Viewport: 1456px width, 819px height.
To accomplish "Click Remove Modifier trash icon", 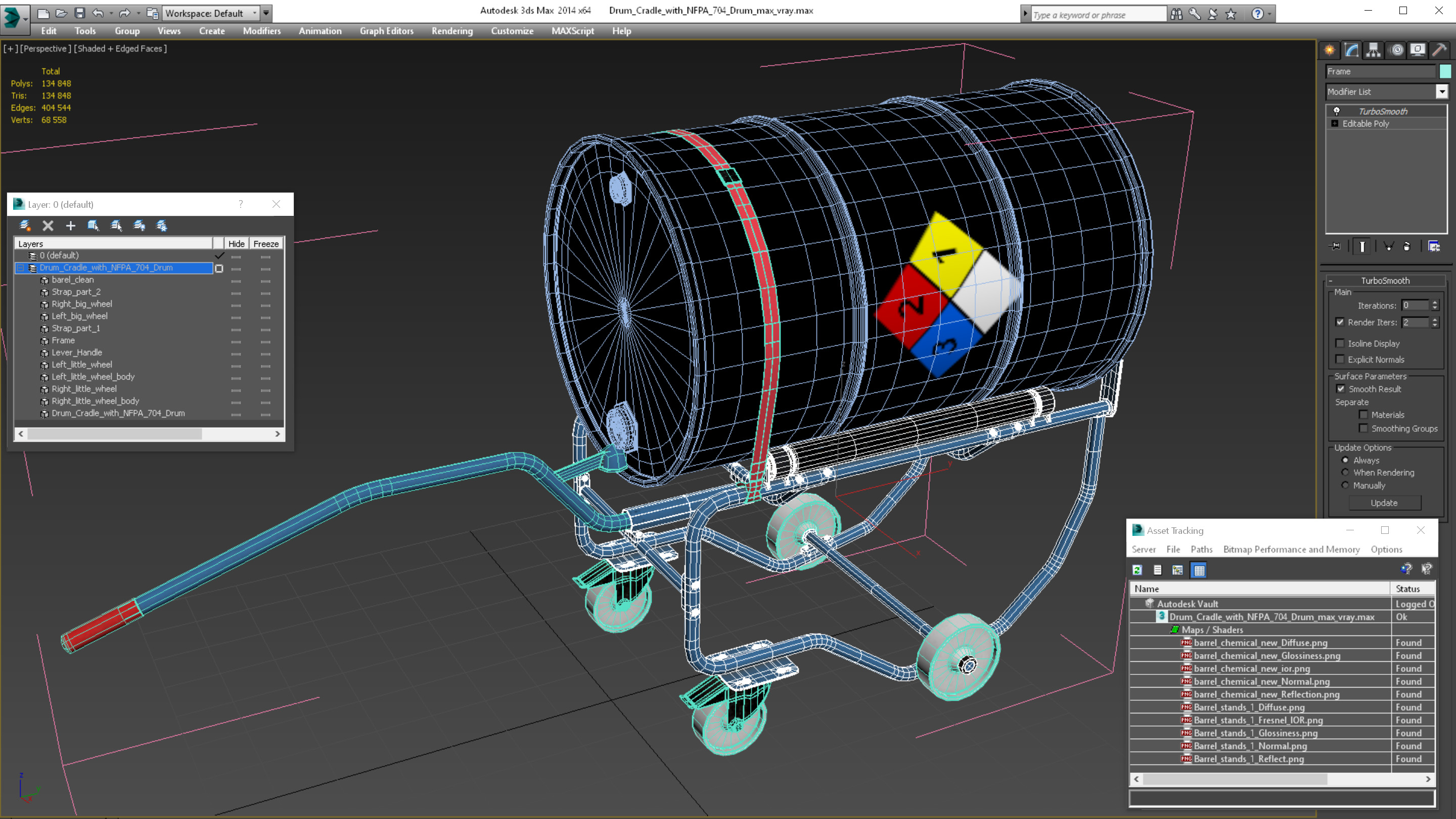I will [x=1407, y=246].
